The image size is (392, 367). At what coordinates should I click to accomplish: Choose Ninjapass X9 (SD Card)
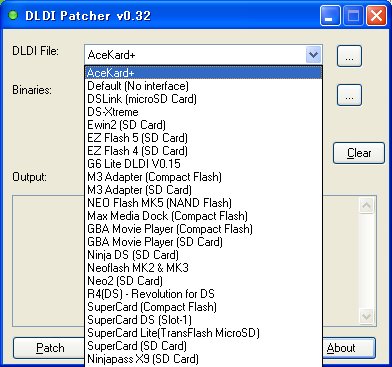pyautogui.click(x=203, y=359)
